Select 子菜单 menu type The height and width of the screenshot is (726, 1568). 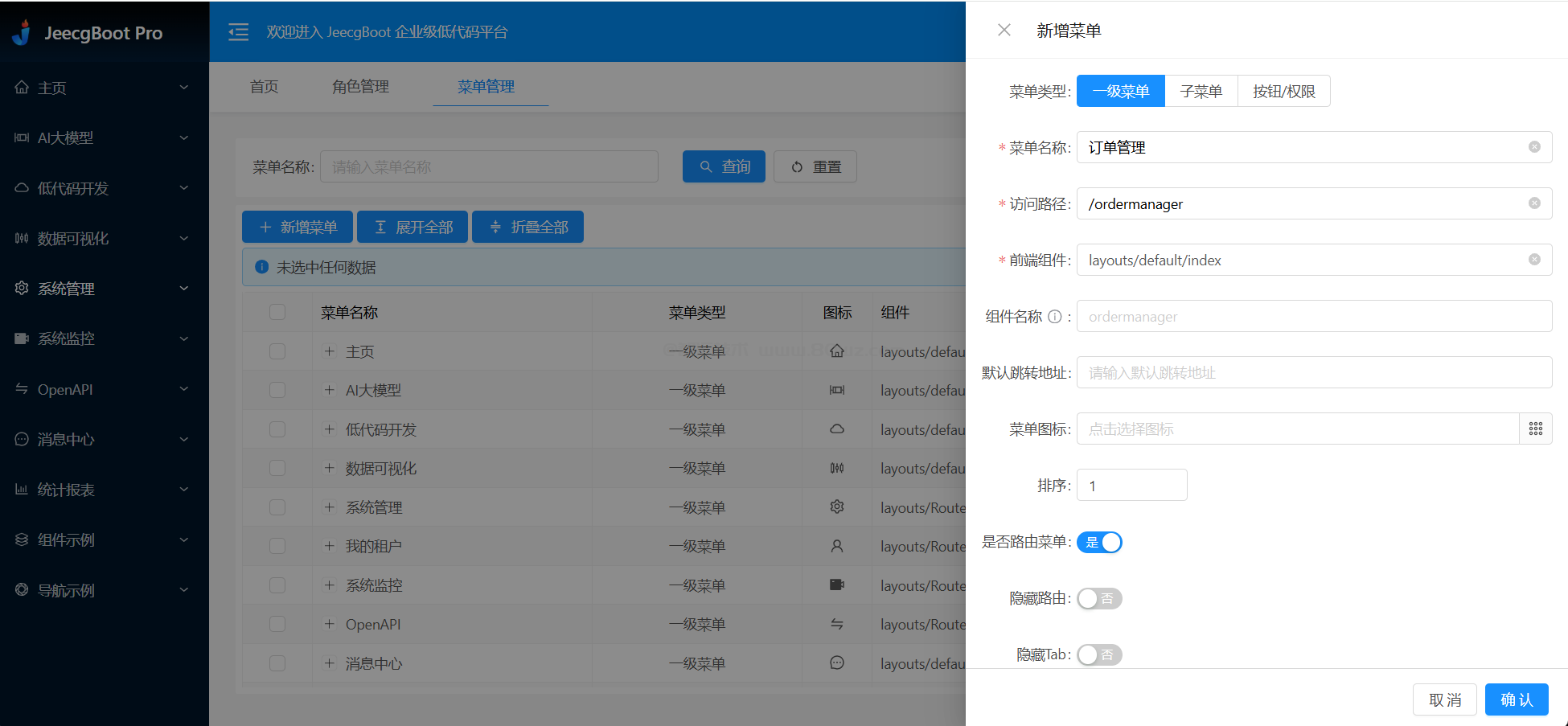(1201, 91)
